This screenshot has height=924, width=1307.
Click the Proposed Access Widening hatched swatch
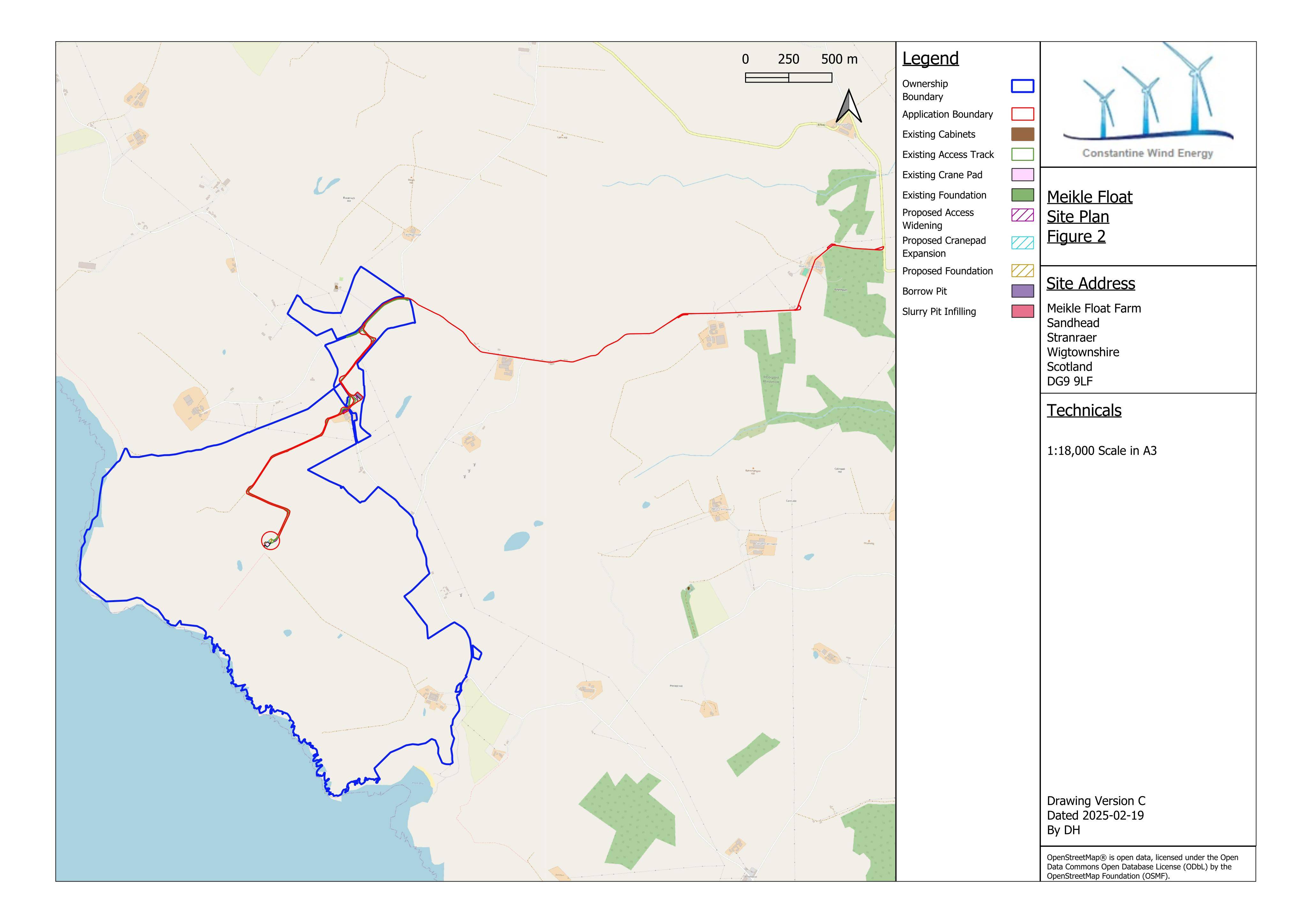(x=1022, y=215)
